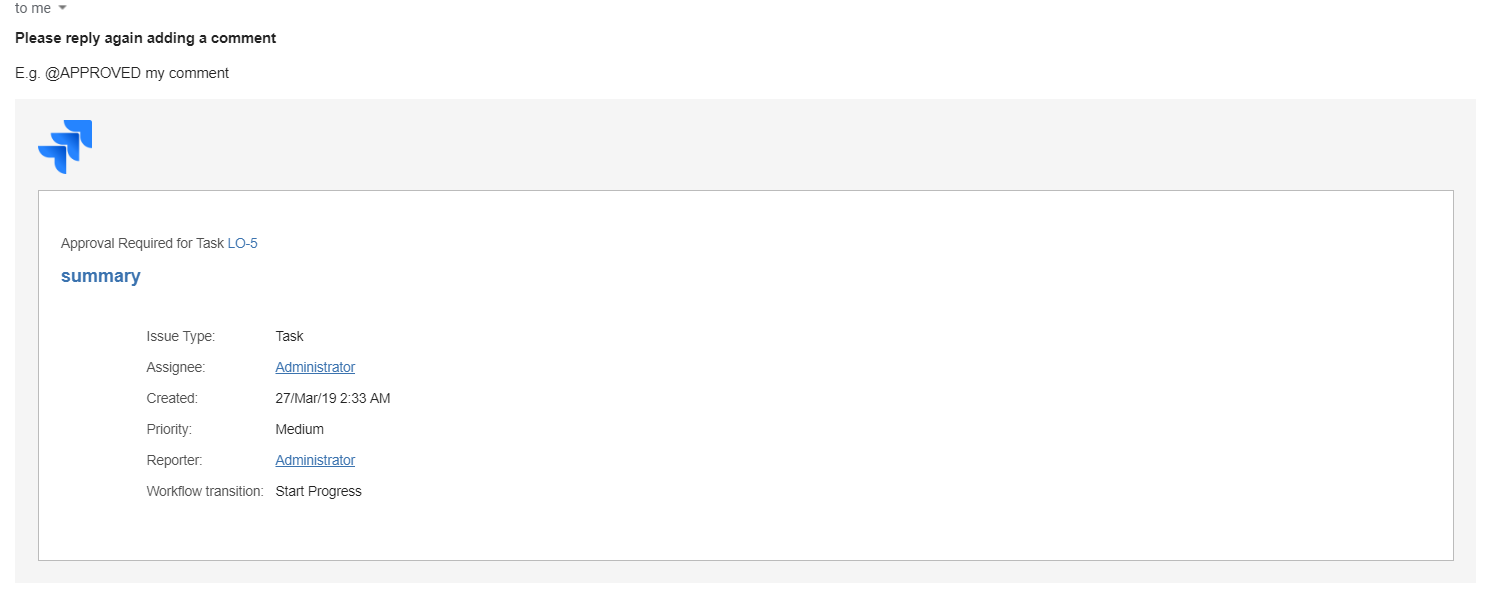Click the "Priority:" field label

[x=169, y=429]
